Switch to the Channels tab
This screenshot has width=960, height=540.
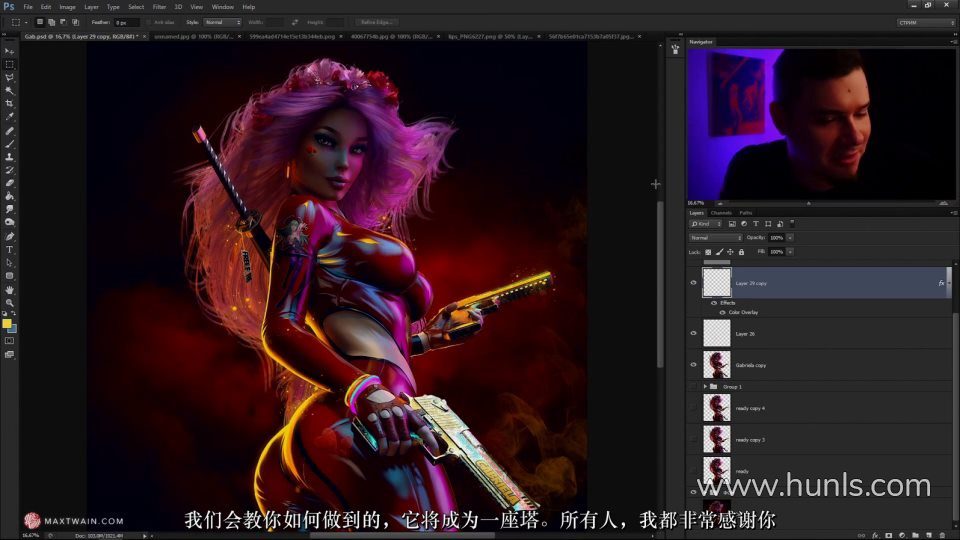721,213
